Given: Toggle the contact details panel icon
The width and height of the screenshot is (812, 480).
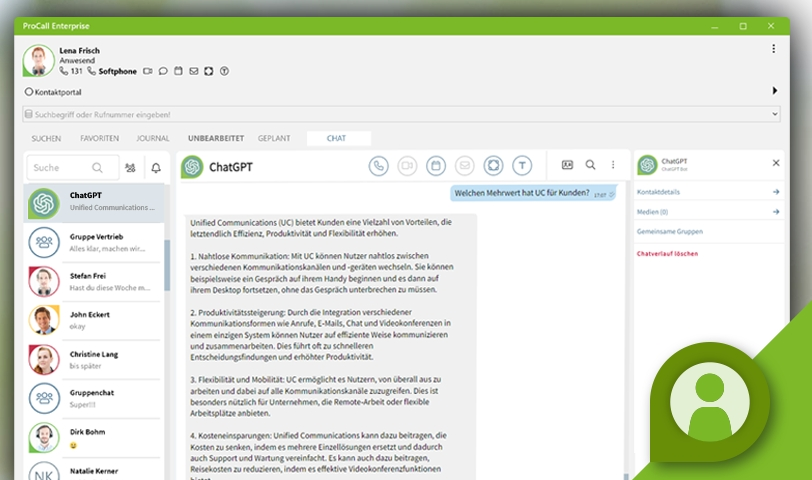Looking at the screenshot, I should (568, 165).
